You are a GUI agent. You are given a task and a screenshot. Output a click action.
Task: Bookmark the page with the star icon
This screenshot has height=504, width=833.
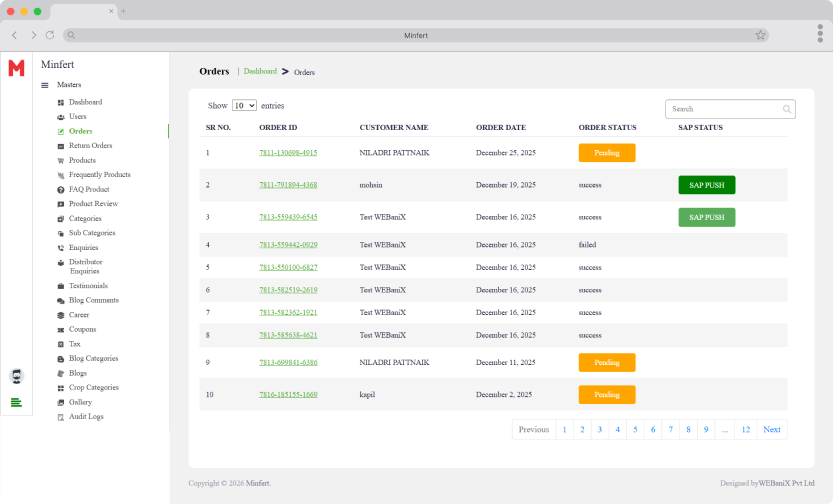[760, 35]
